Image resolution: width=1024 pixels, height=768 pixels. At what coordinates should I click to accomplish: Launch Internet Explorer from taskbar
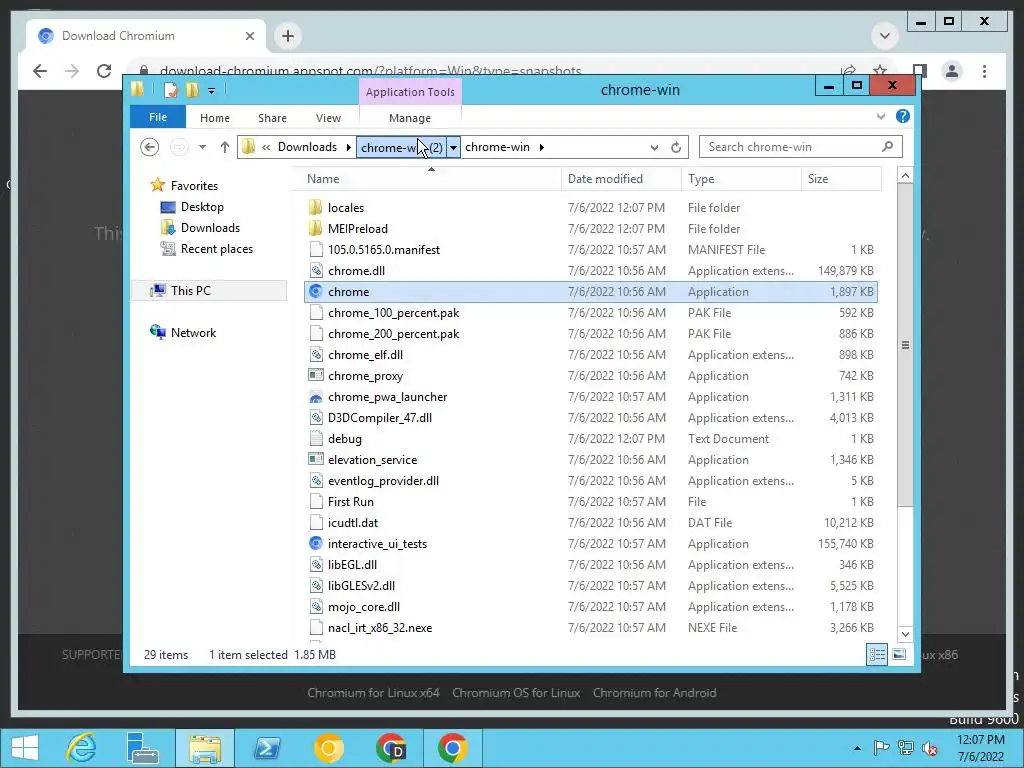(x=82, y=748)
